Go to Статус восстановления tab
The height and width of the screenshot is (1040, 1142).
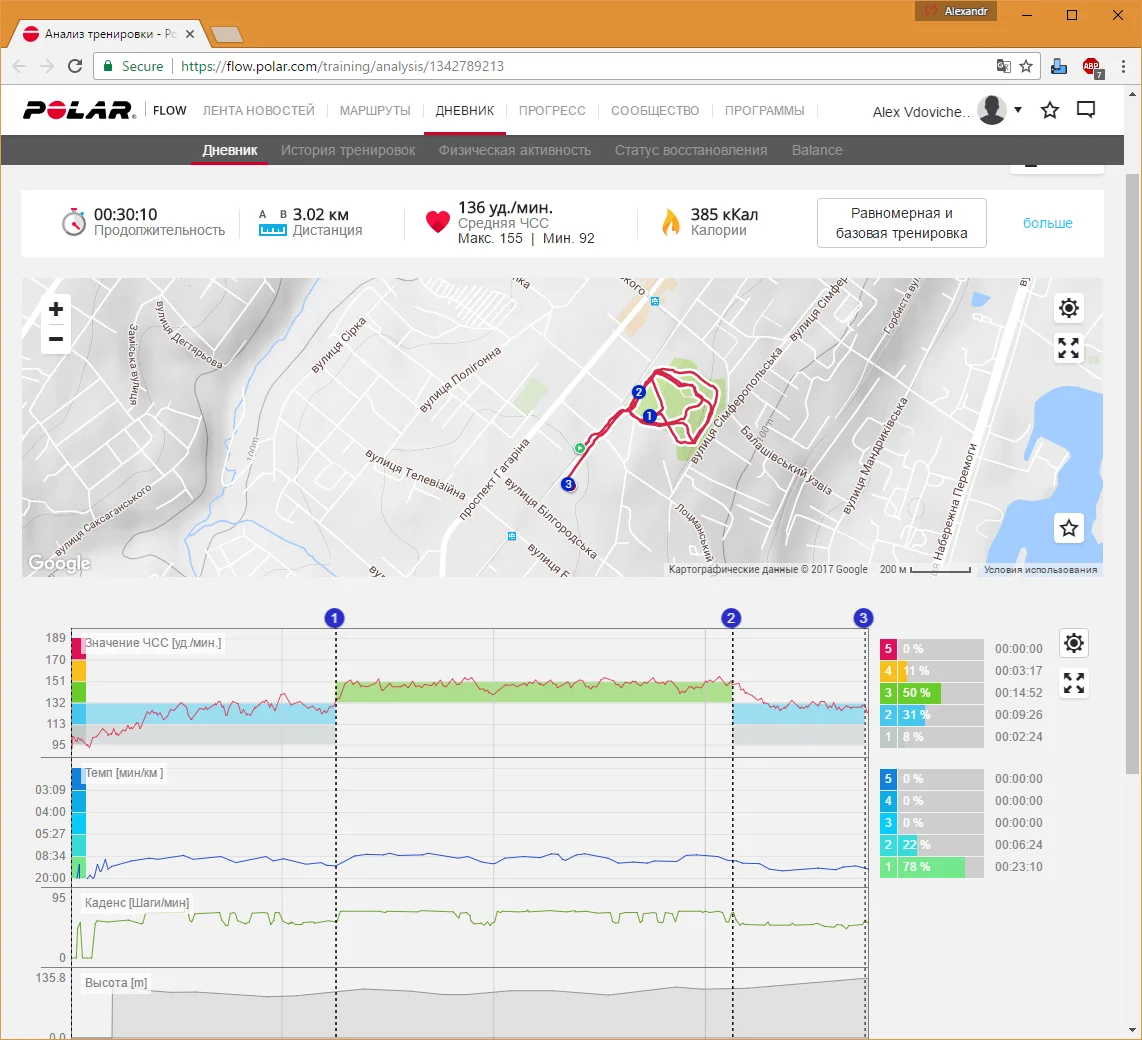[x=691, y=150]
